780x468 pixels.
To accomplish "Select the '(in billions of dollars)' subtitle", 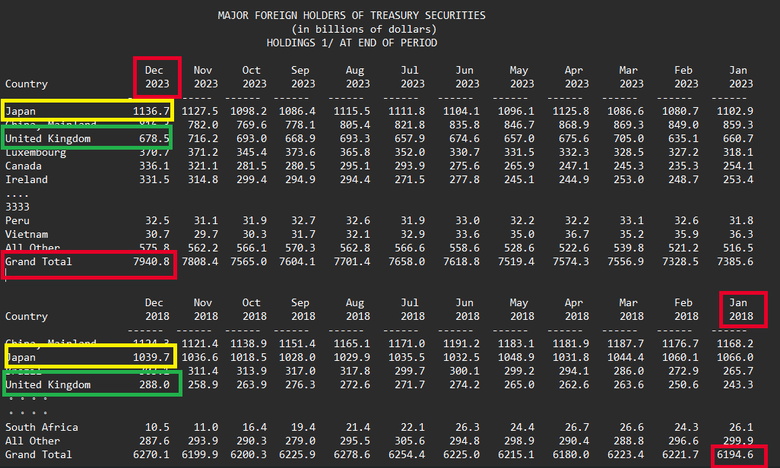I will click(x=364, y=29).
